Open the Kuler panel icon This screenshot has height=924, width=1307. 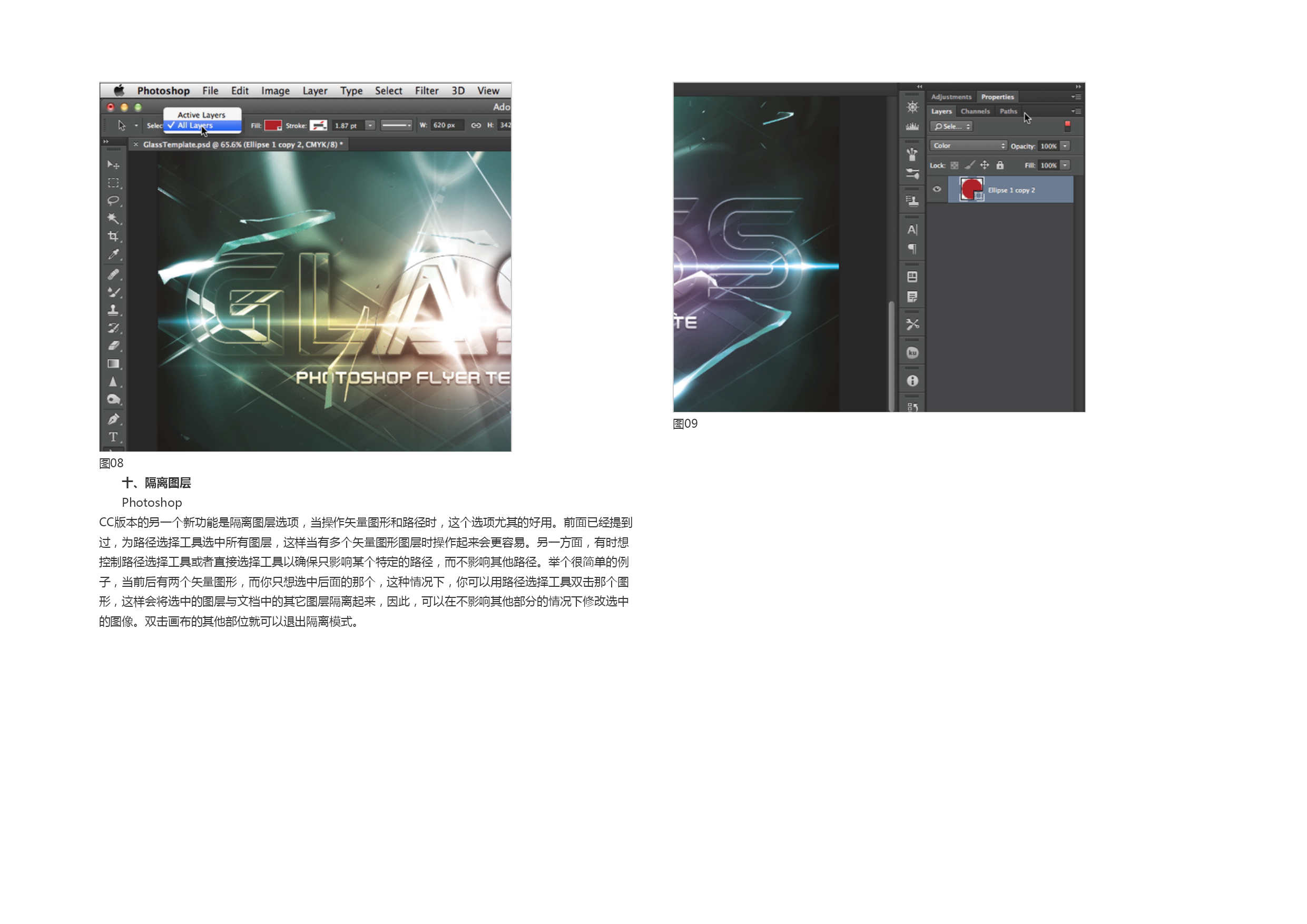tap(912, 353)
